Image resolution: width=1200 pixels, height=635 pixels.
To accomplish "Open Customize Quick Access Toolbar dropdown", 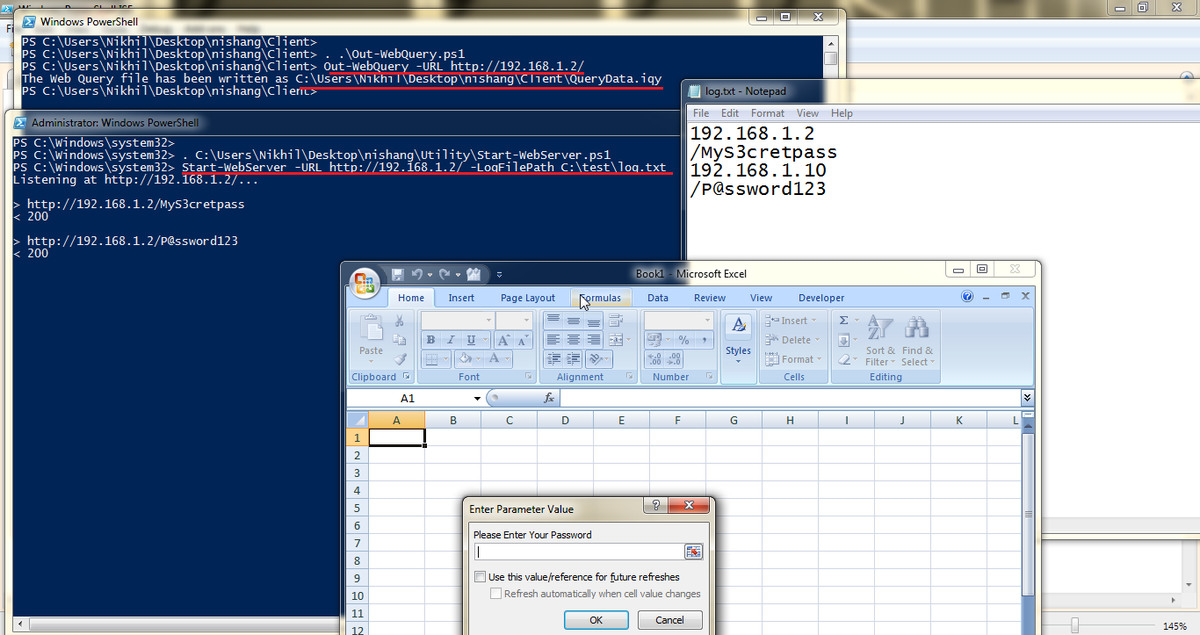I will tap(499, 273).
